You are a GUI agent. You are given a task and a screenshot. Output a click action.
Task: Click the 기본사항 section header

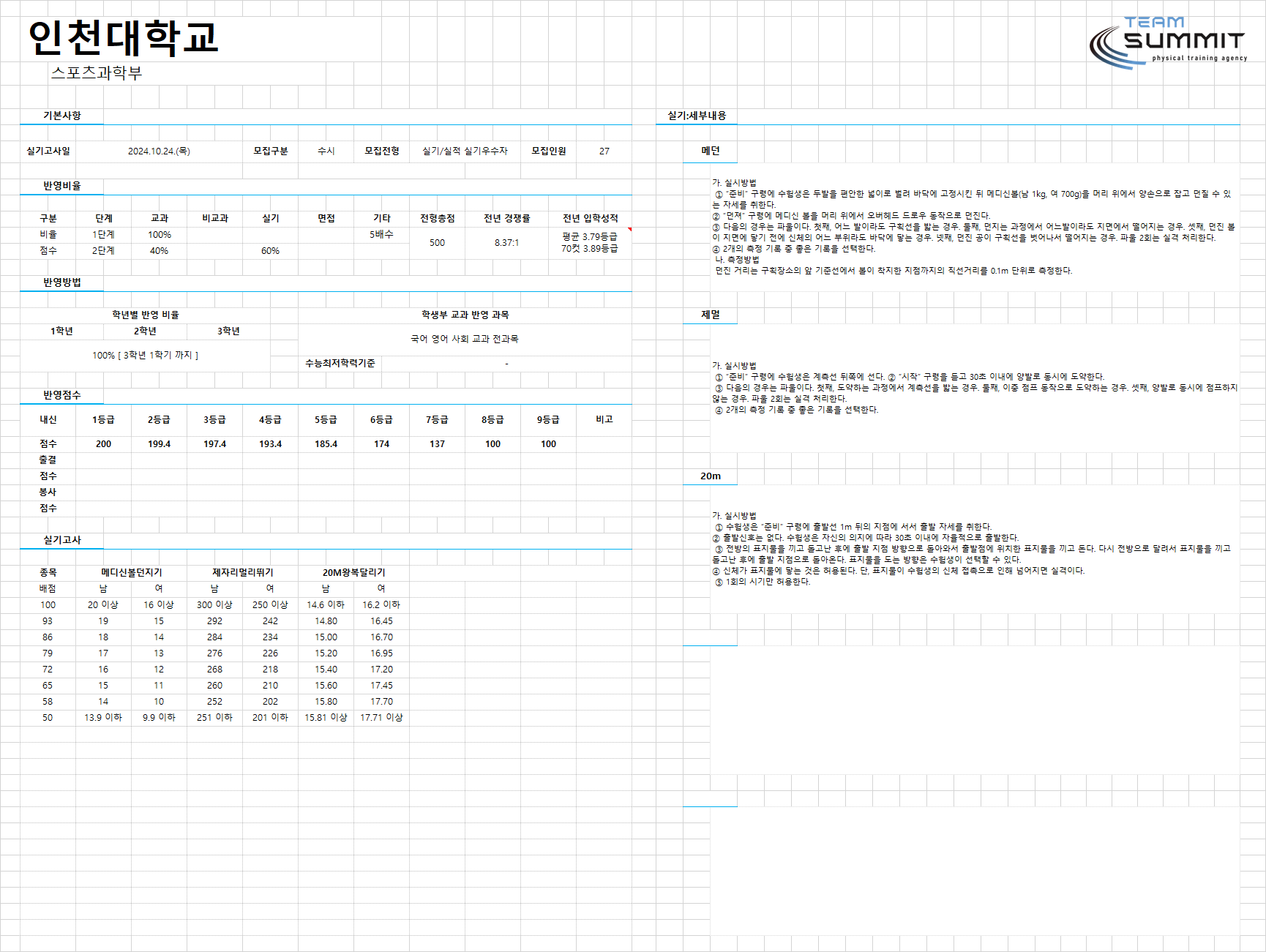pyautogui.click(x=62, y=116)
